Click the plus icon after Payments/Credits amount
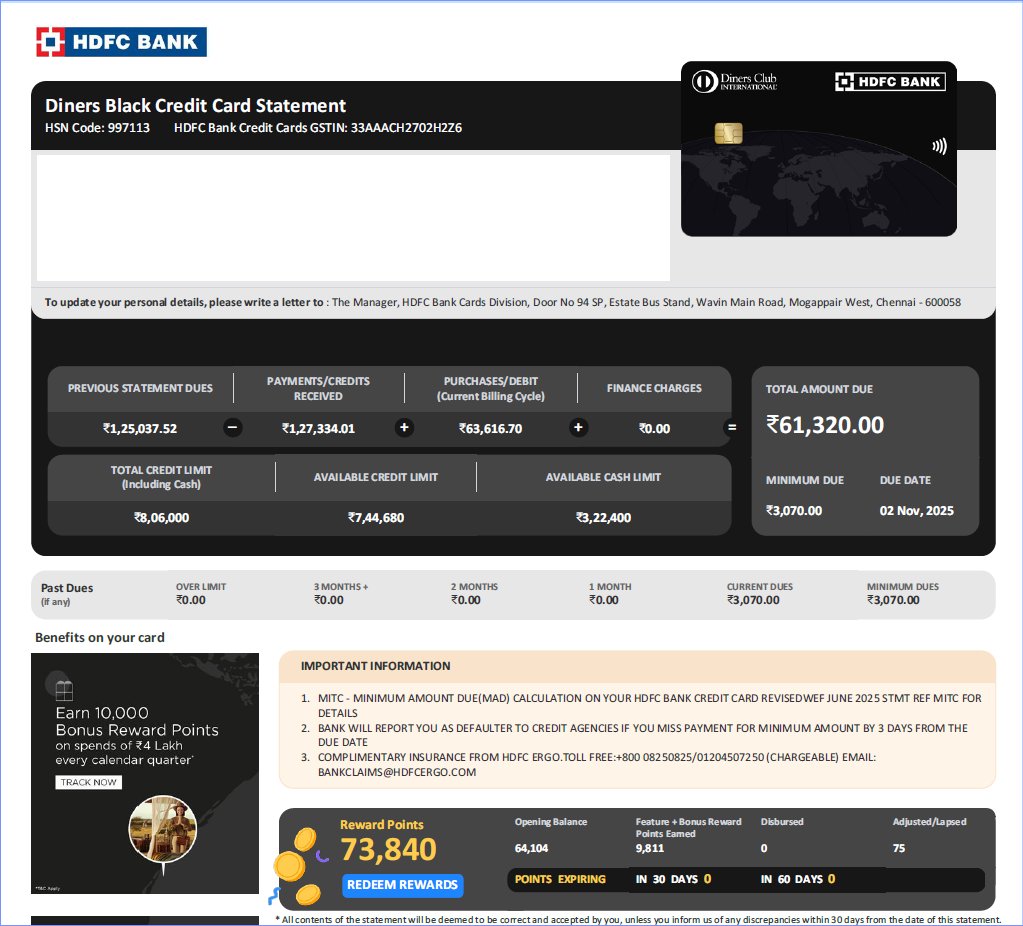 pos(404,427)
